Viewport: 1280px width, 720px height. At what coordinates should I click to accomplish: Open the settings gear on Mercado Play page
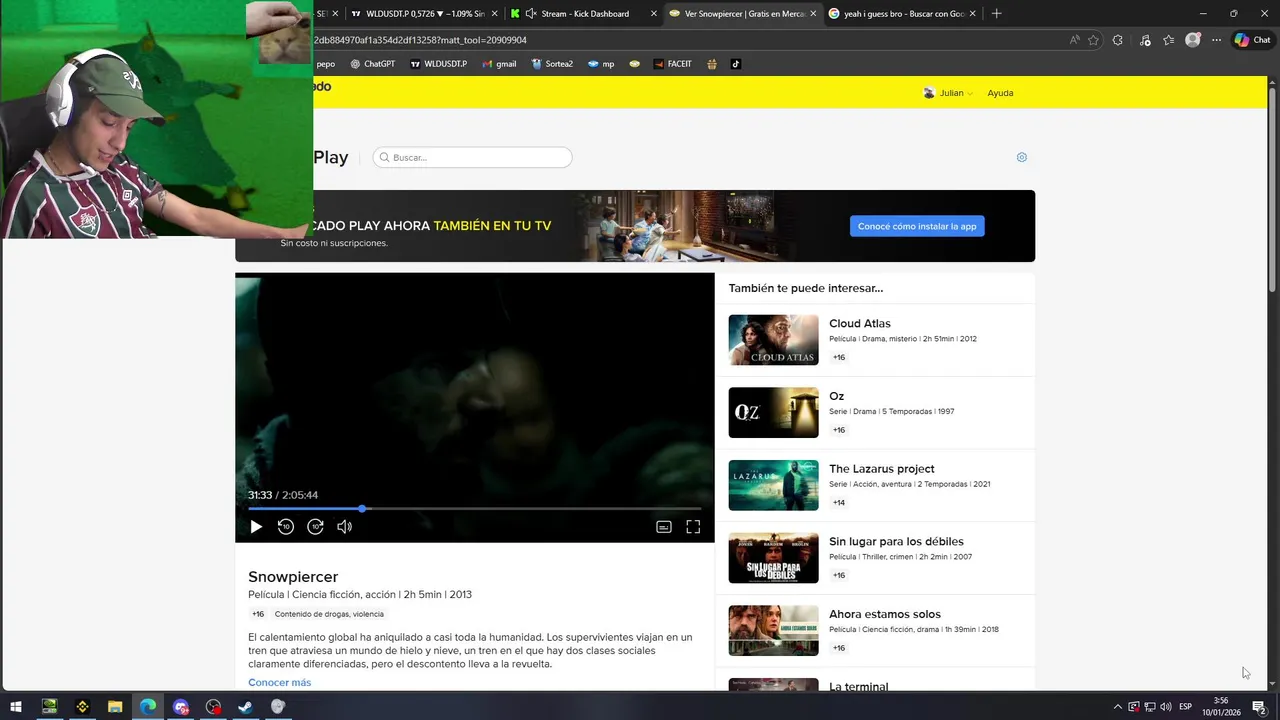tap(1021, 157)
